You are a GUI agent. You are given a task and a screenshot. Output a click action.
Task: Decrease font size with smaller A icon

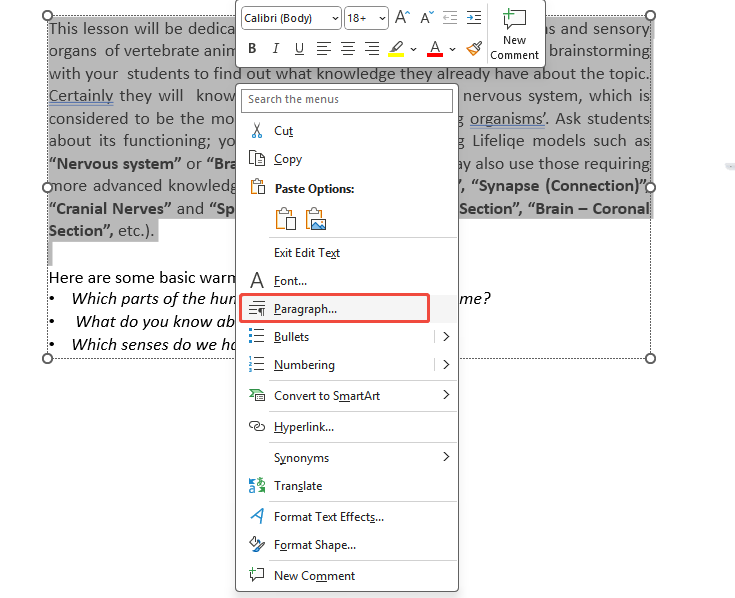(427, 18)
